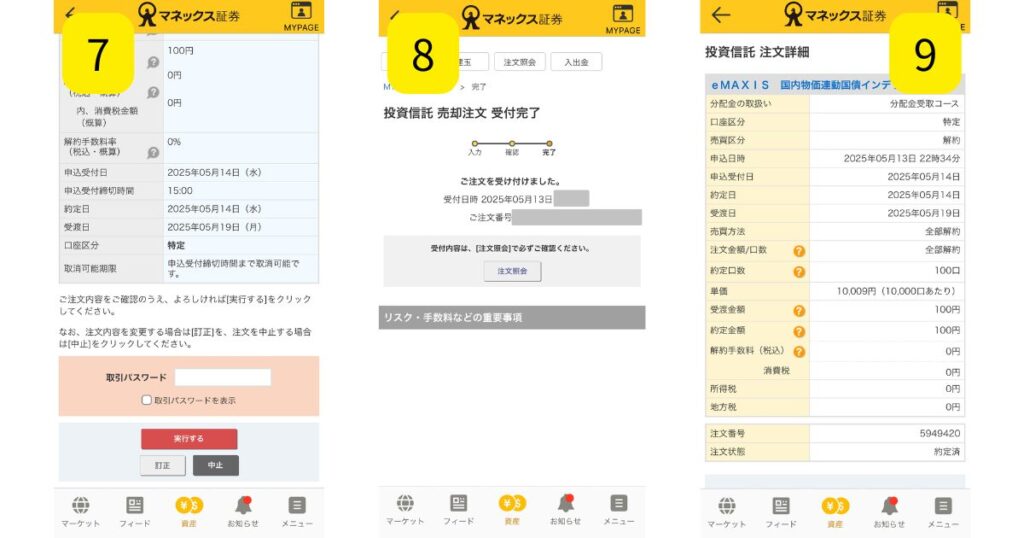Select 2025年05月13日 22時34分 application time

click(902, 159)
